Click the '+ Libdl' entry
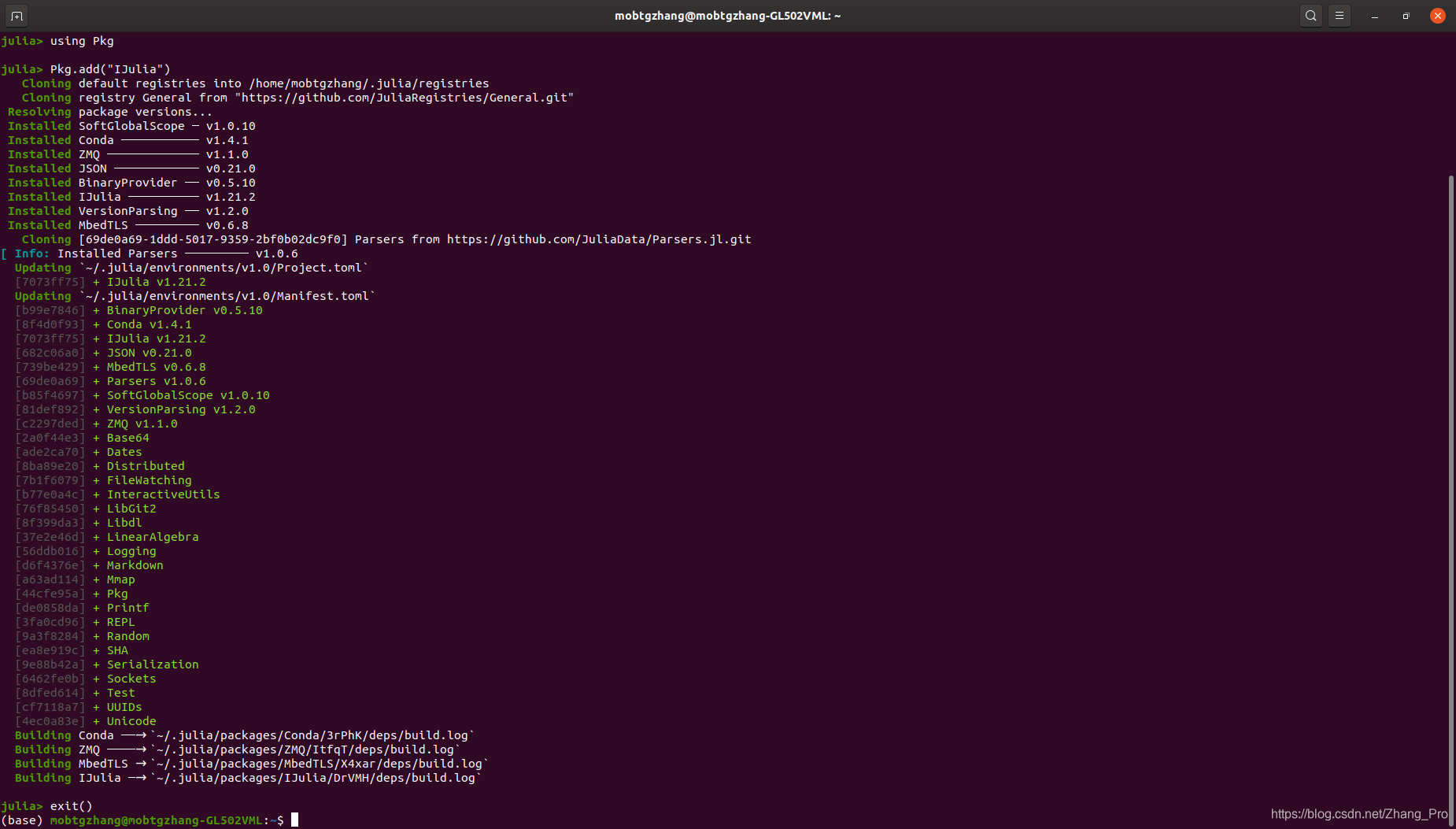The width and height of the screenshot is (1456, 829). [117, 523]
